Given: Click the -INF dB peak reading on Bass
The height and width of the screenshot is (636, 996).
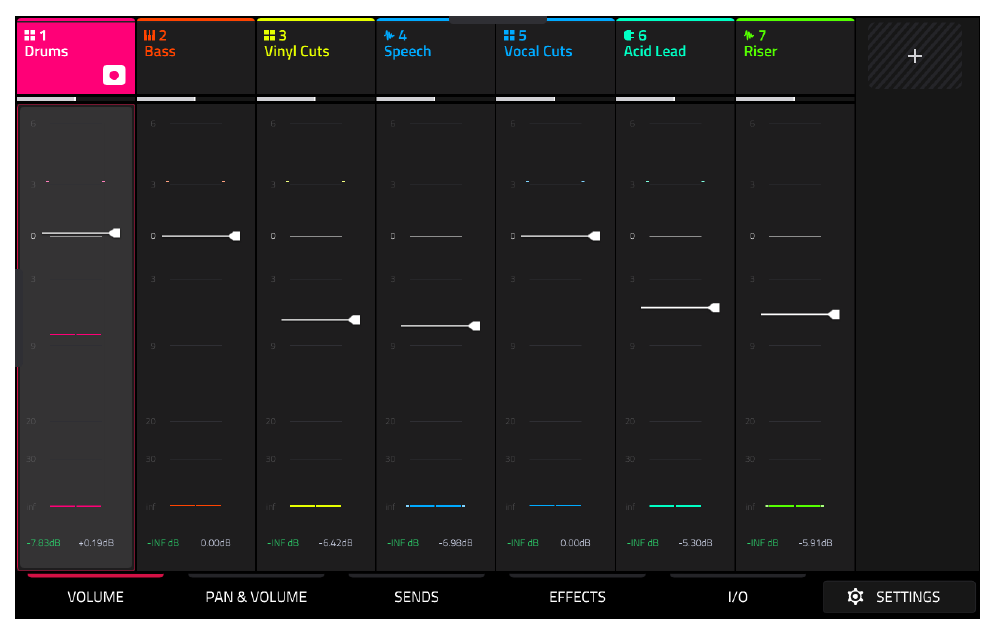Looking at the screenshot, I should coord(163,543).
